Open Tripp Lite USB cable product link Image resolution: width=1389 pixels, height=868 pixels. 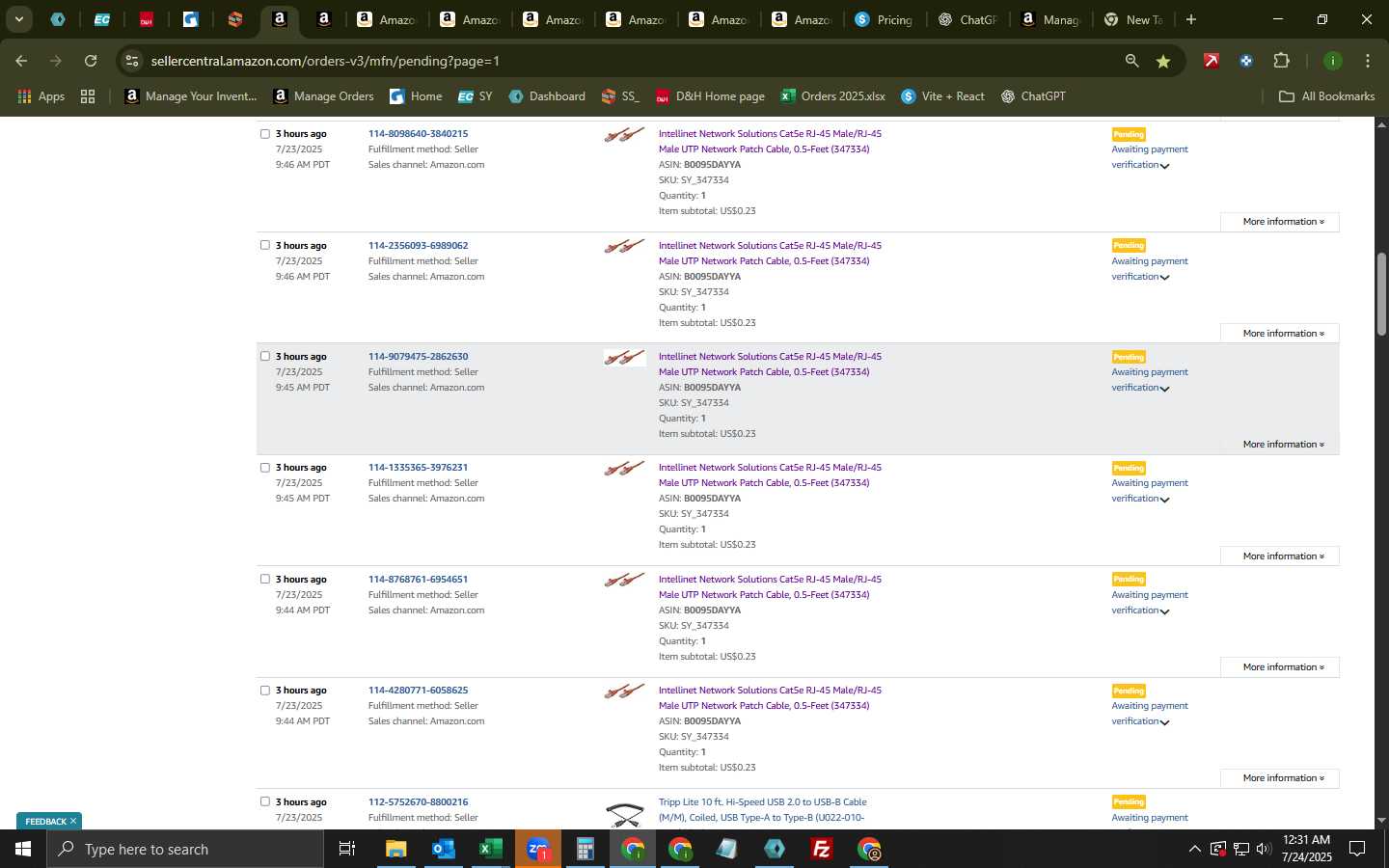762,810
